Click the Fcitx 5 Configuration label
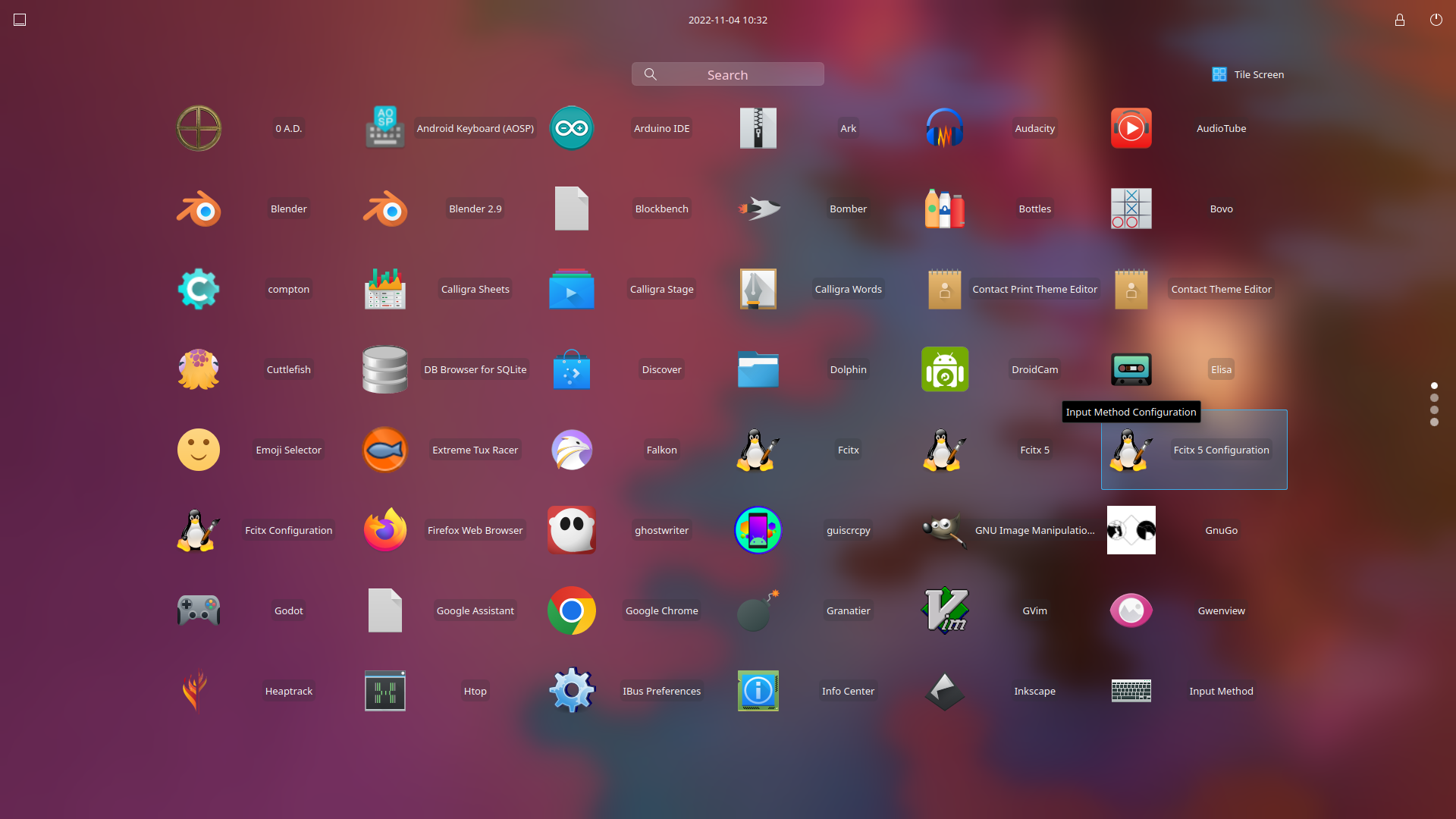The width and height of the screenshot is (1456, 819). click(1222, 450)
